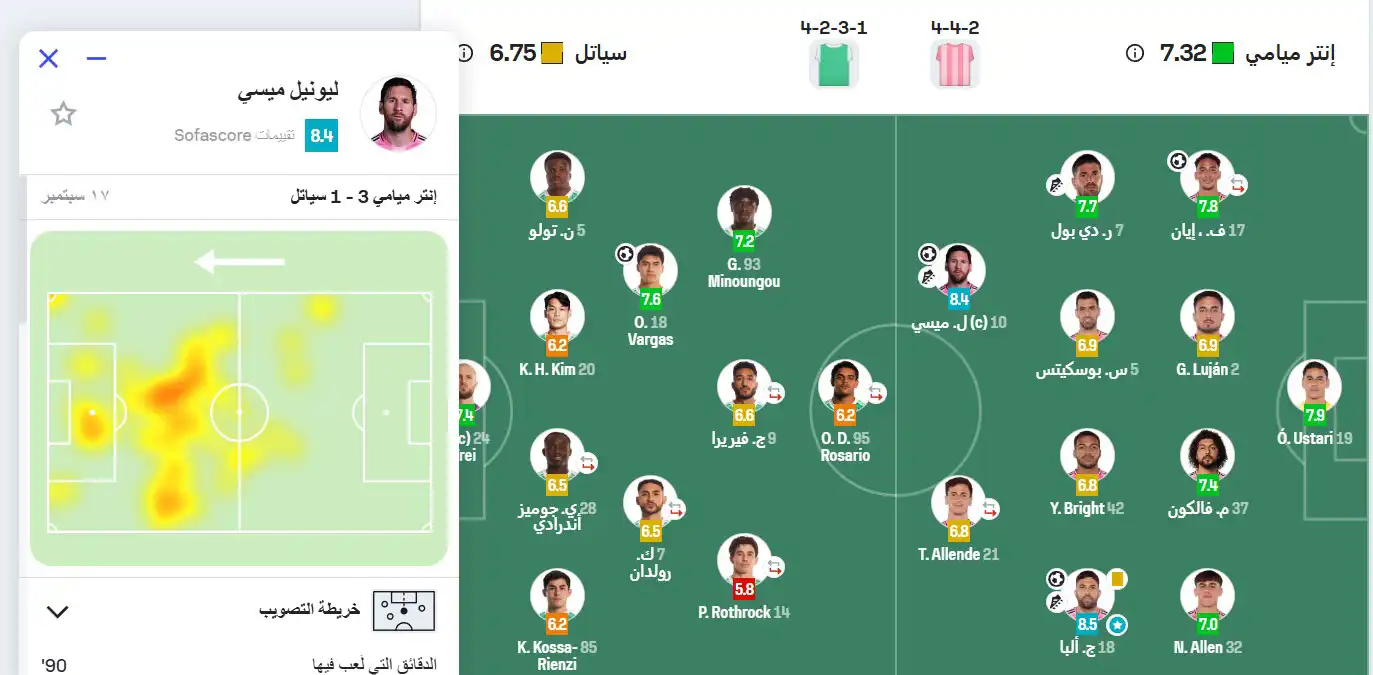Screen dimensions: 1373x675
Task: Select Inter Miami pink 4-4-2 jersey icon
Action: coord(954,65)
